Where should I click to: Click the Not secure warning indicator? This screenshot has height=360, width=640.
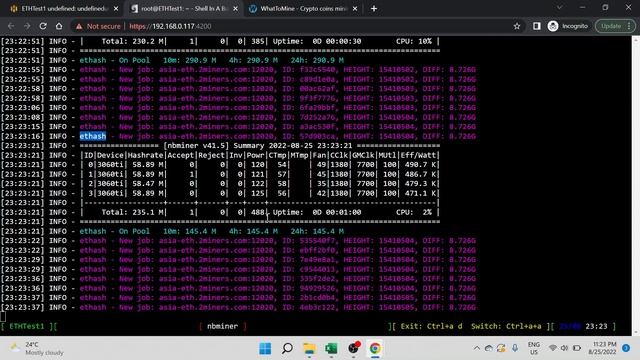pyautogui.click(x=98, y=26)
